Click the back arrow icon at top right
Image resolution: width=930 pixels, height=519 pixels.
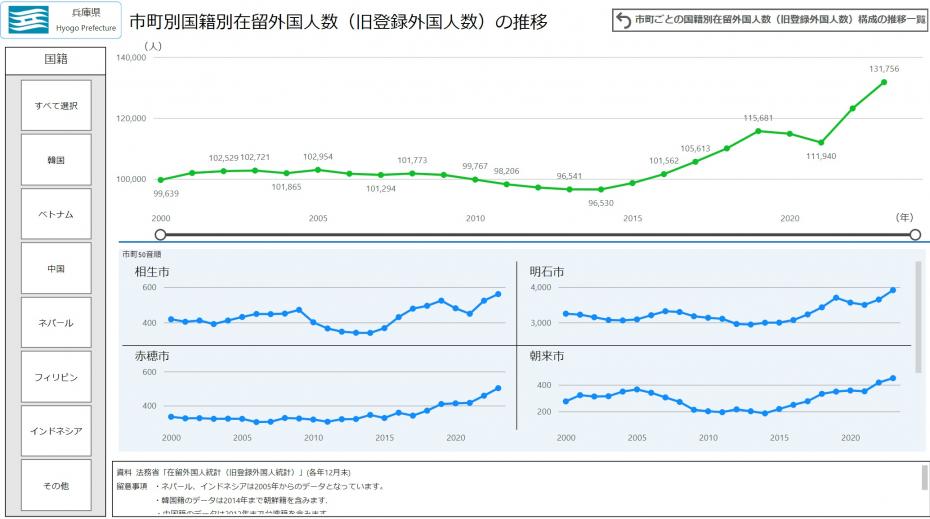pos(624,20)
